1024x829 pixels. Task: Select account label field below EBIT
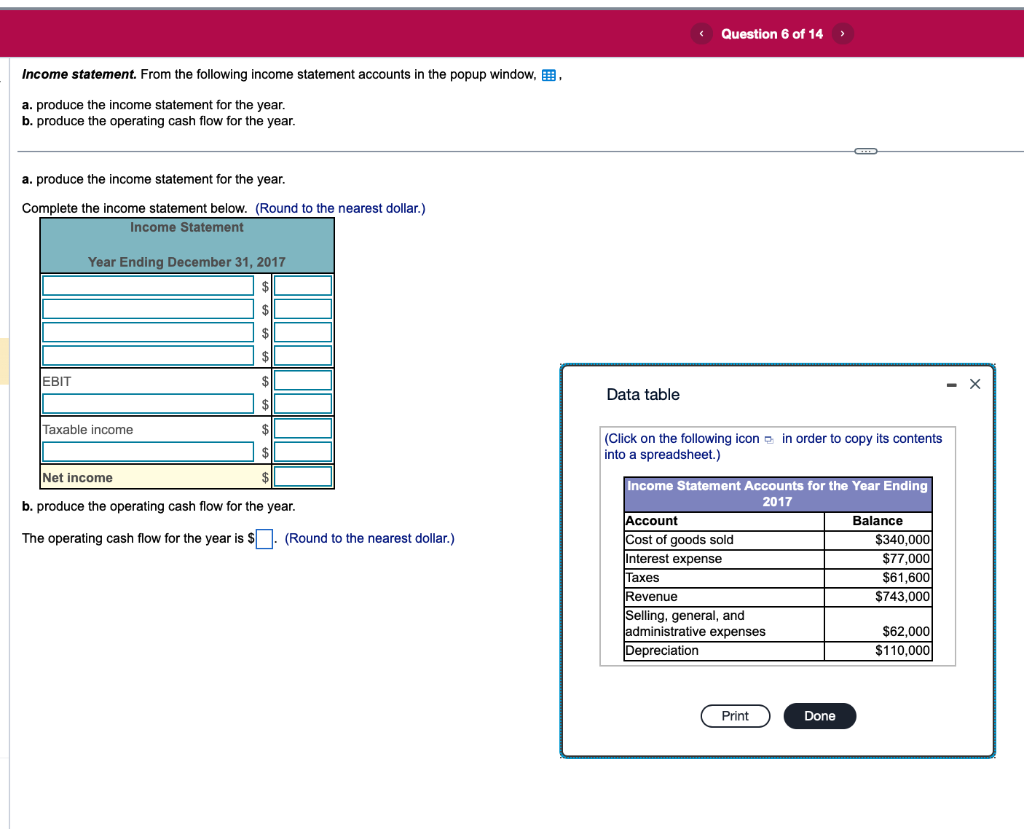pos(148,404)
